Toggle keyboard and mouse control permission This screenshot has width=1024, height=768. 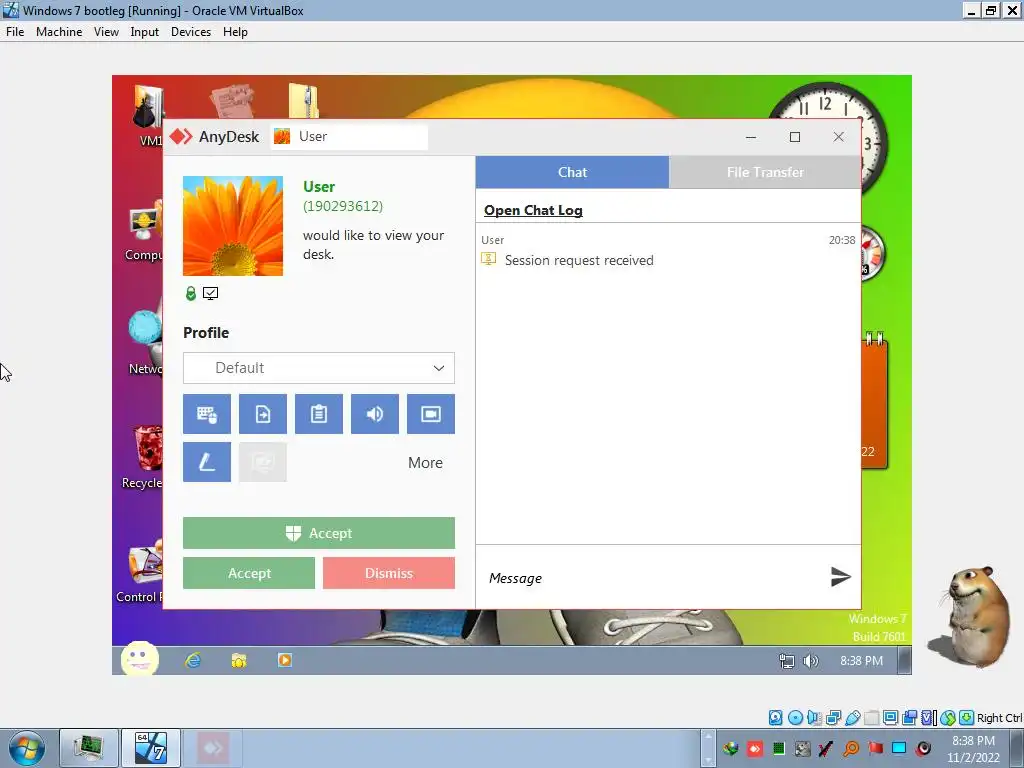206,414
